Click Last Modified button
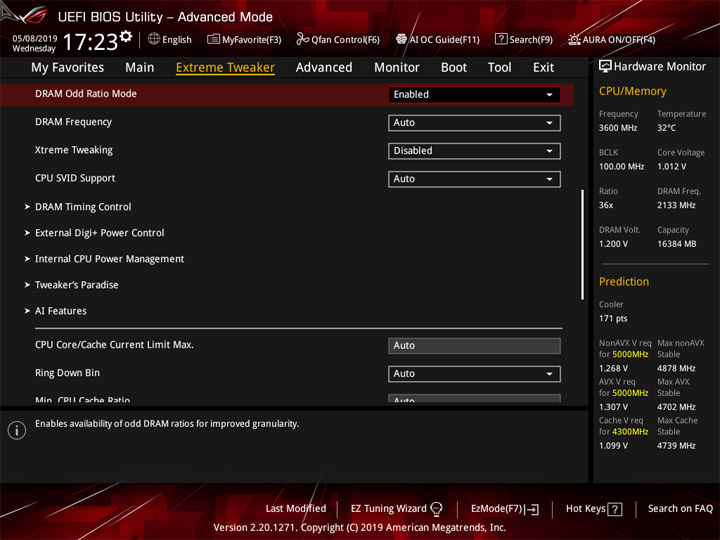 [296, 508]
